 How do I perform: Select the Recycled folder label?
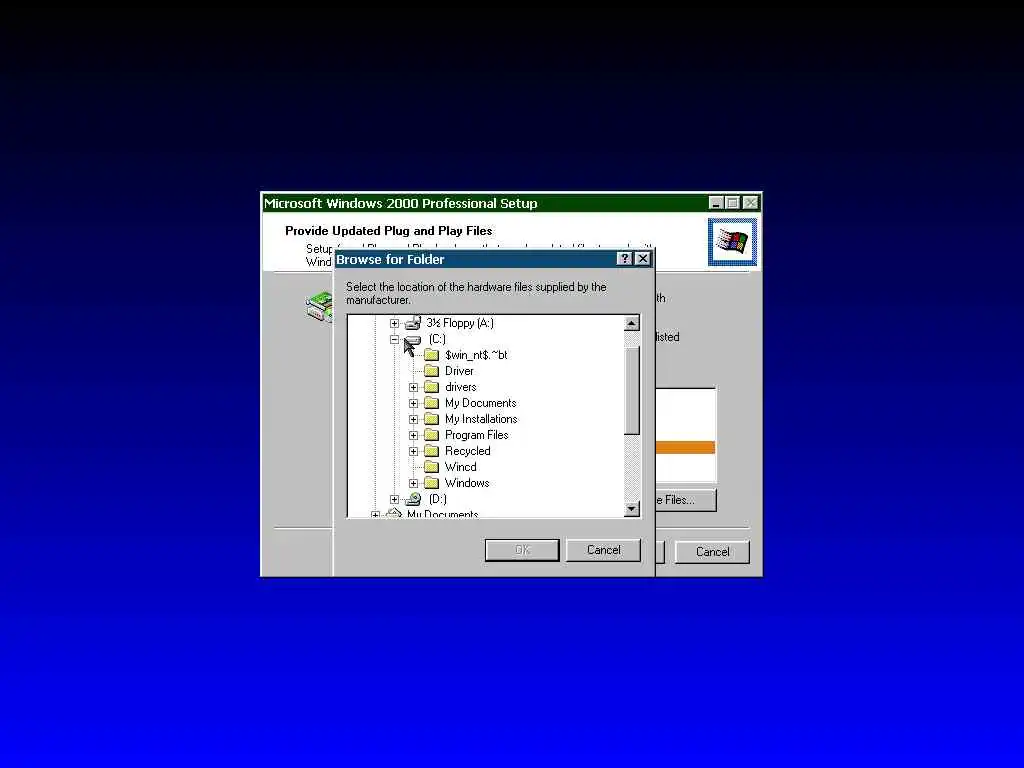(x=468, y=451)
